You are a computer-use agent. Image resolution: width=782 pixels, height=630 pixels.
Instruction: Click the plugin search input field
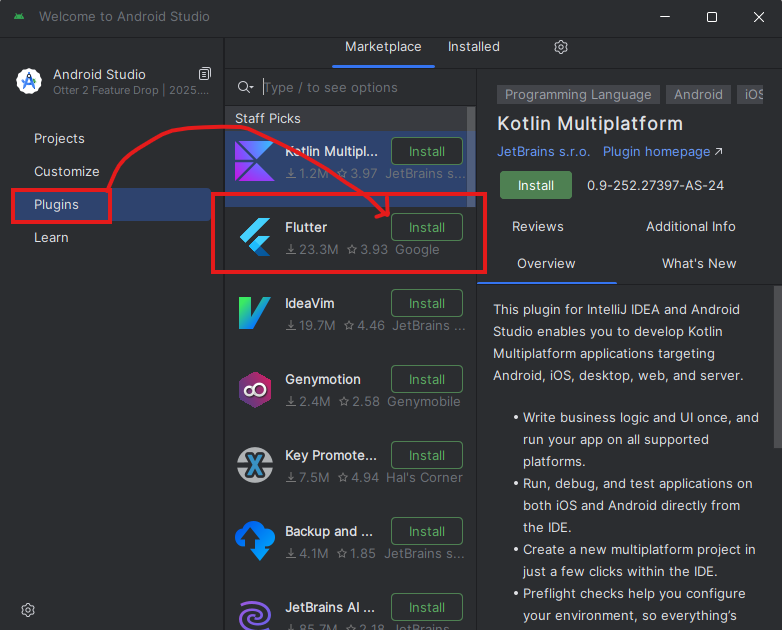[360, 88]
